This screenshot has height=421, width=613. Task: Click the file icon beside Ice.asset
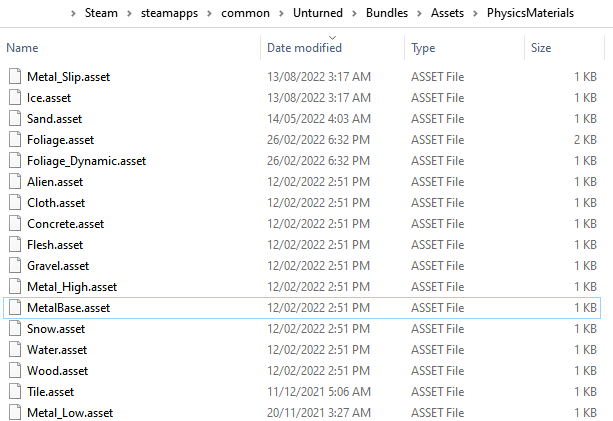(15, 97)
